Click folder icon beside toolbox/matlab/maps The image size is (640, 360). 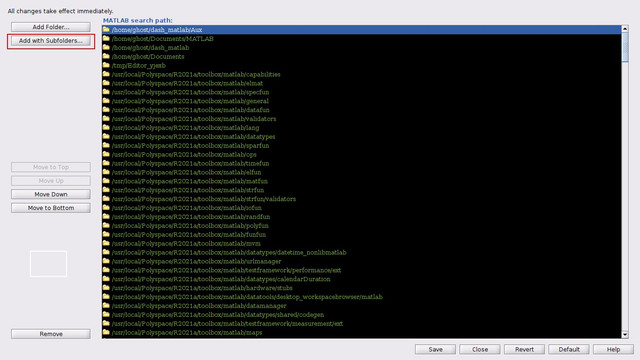click(107, 332)
